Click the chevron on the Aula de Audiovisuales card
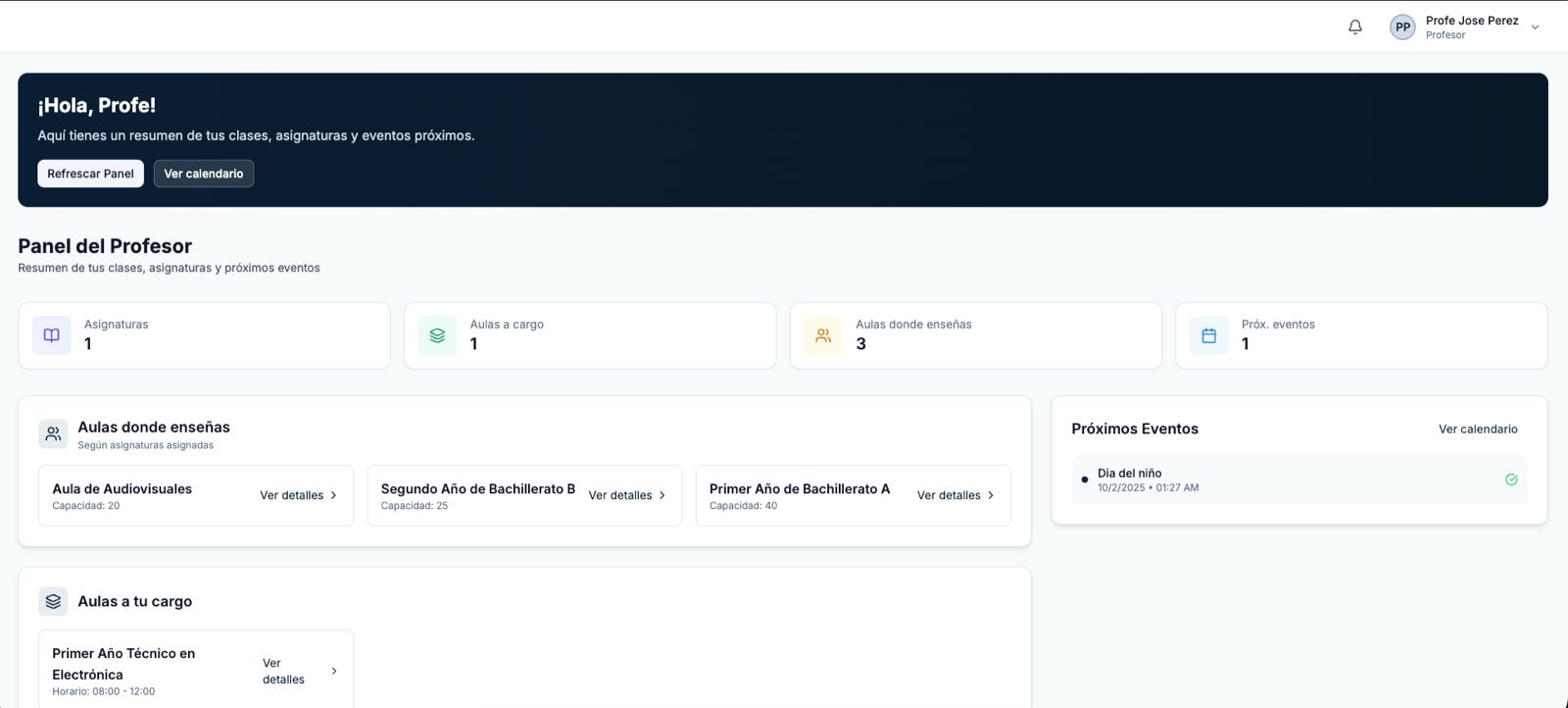The image size is (1568, 708). [x=333, y=495]
